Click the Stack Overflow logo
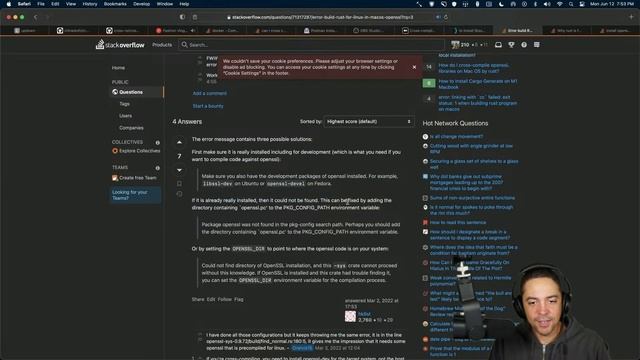Viewport: 640px width, 360px height. [120, 44]
